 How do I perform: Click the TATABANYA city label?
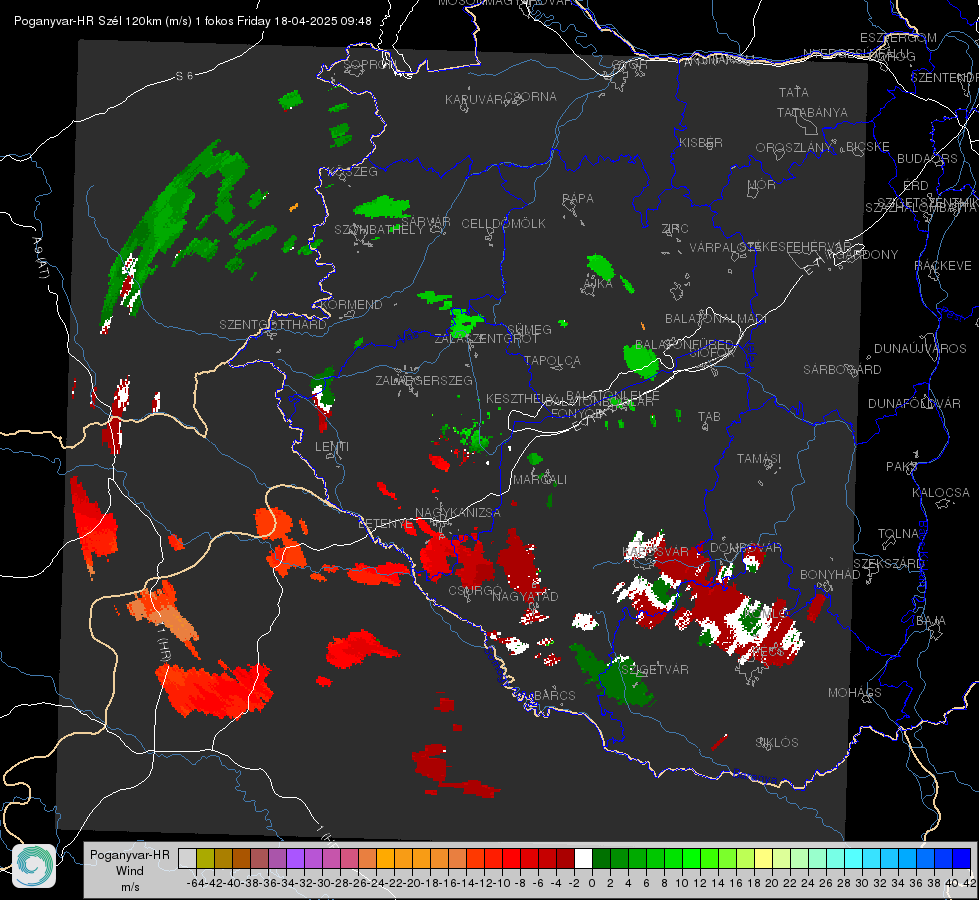pyautogui.click(x=812, y=112)
